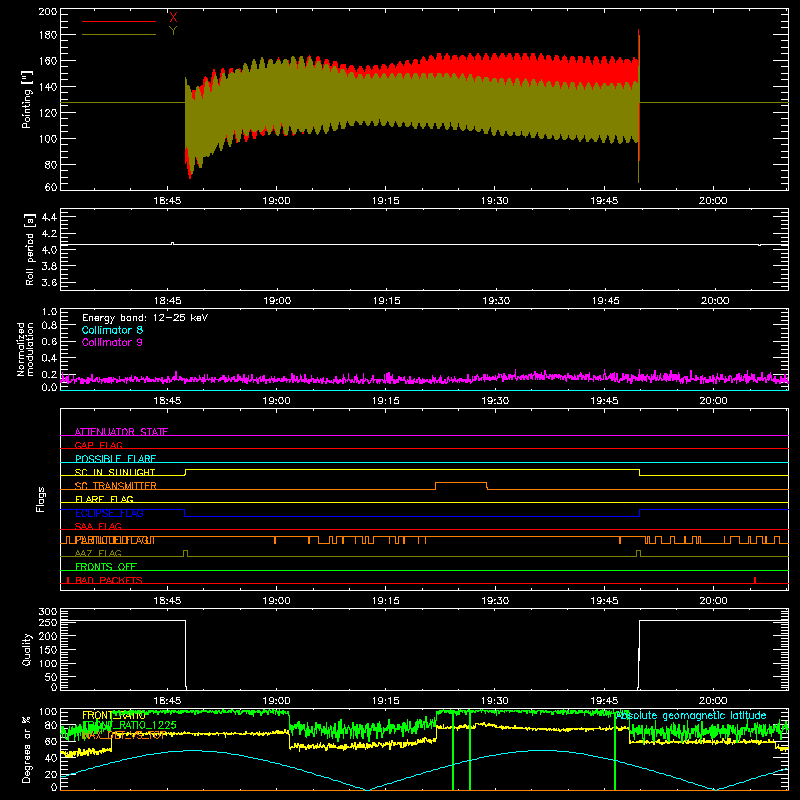
Task: Click the Degrees or % axis title
Action: pos(27,749)
